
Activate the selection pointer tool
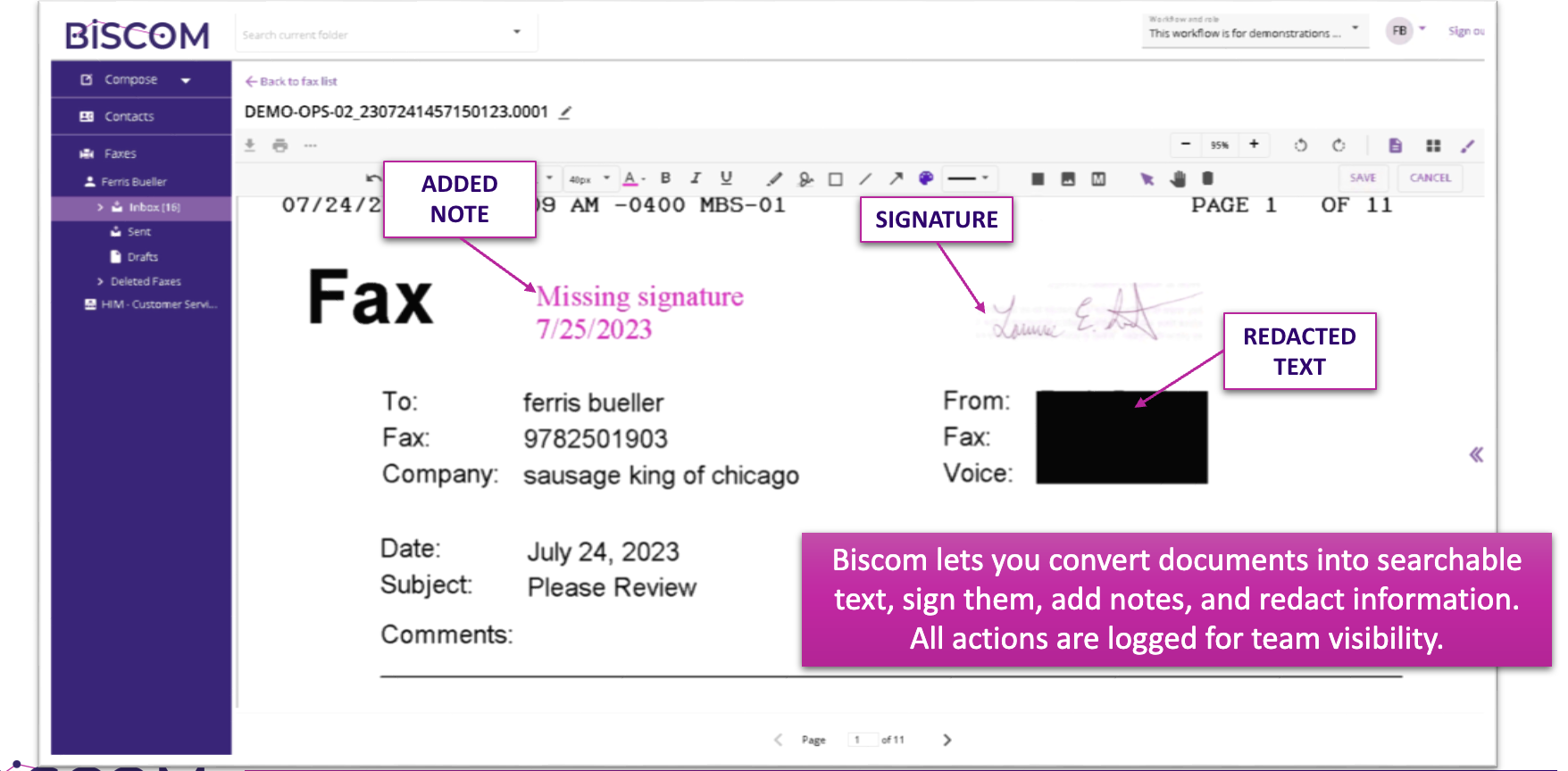[x=1147, y=179]
